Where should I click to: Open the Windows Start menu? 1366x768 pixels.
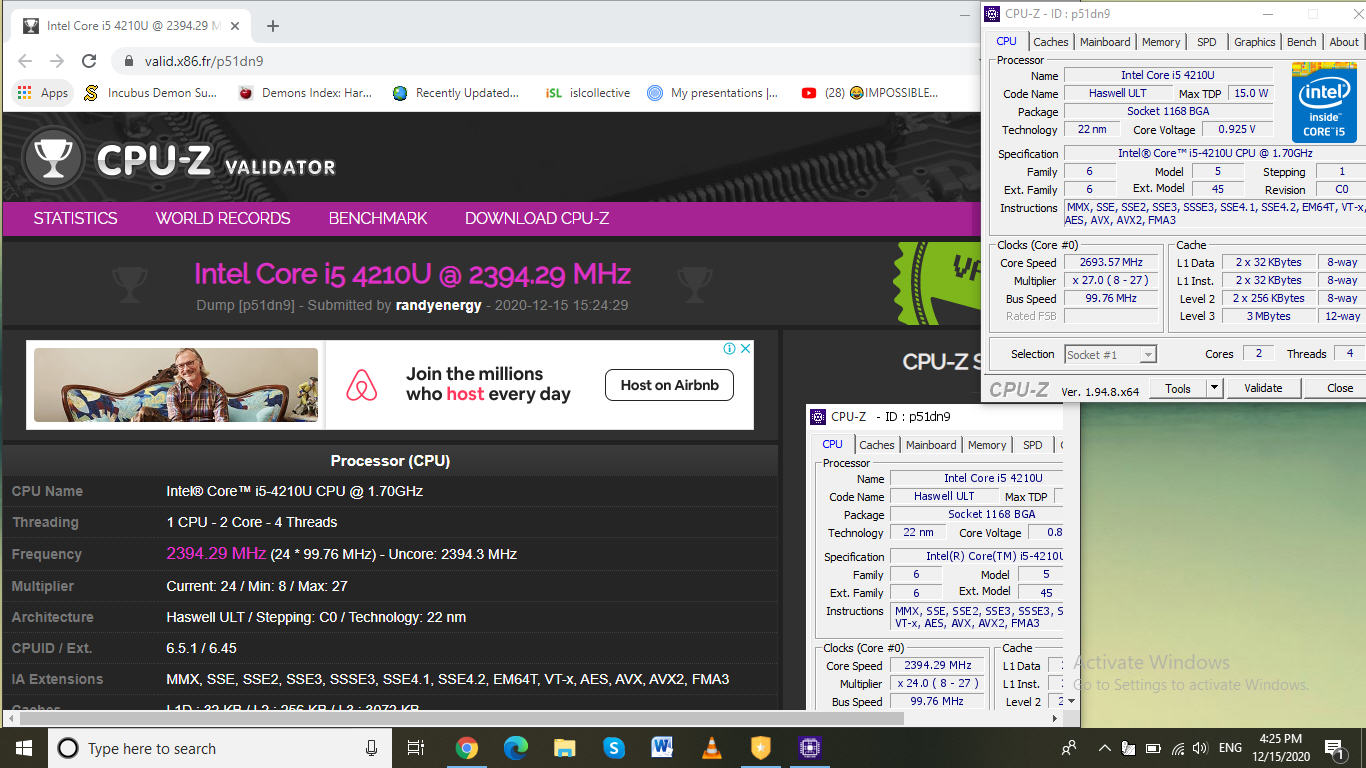(x=24, y=748)
